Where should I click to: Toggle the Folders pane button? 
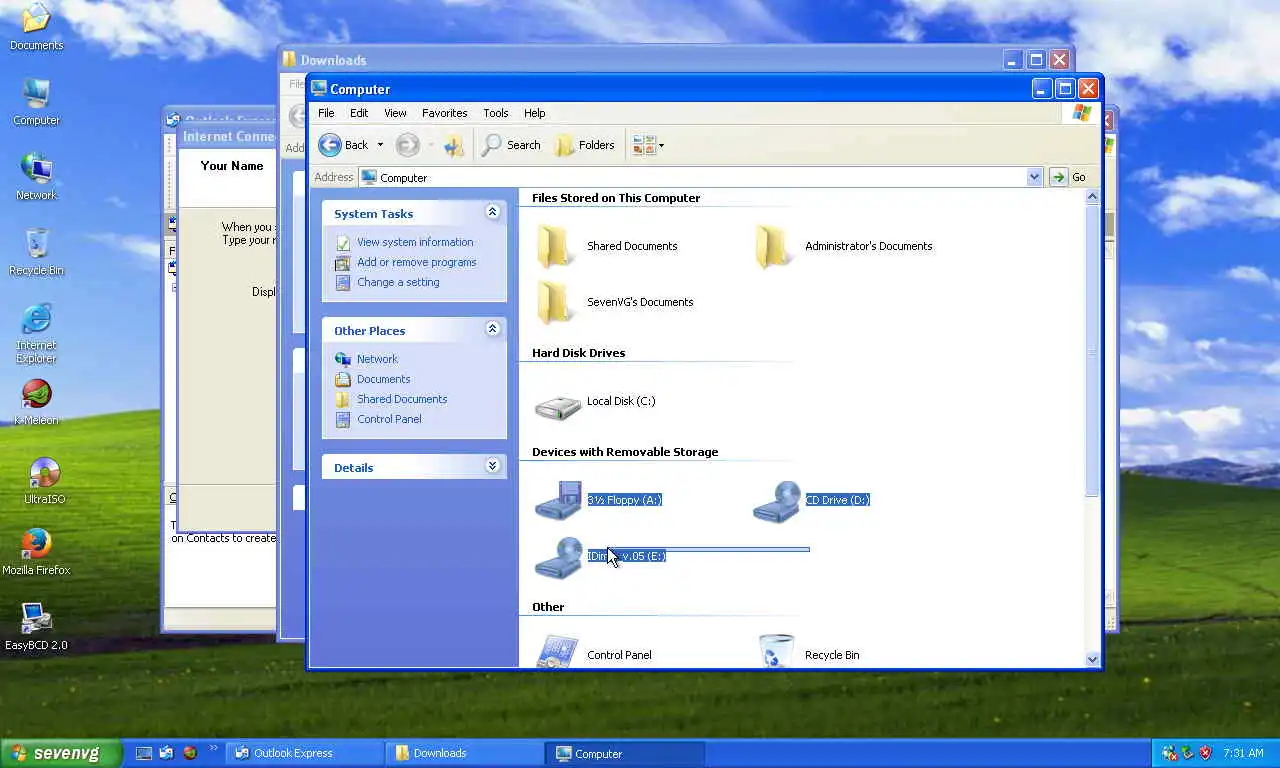tap(586, 145)
